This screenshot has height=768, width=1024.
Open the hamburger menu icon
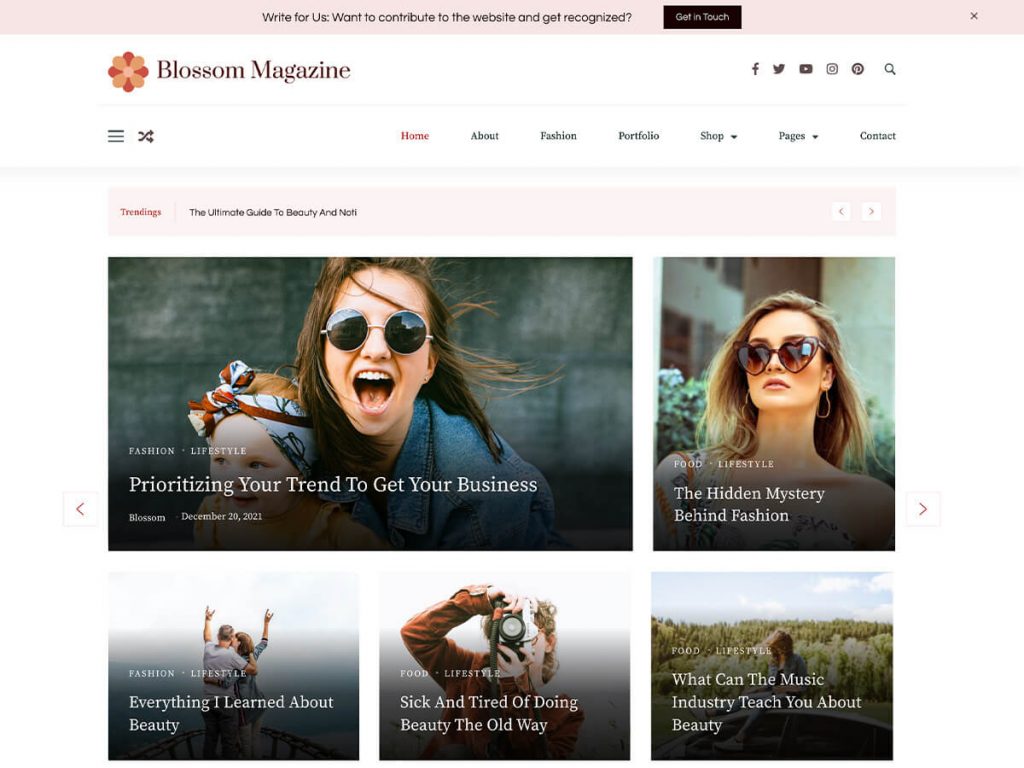pos(115,136)
